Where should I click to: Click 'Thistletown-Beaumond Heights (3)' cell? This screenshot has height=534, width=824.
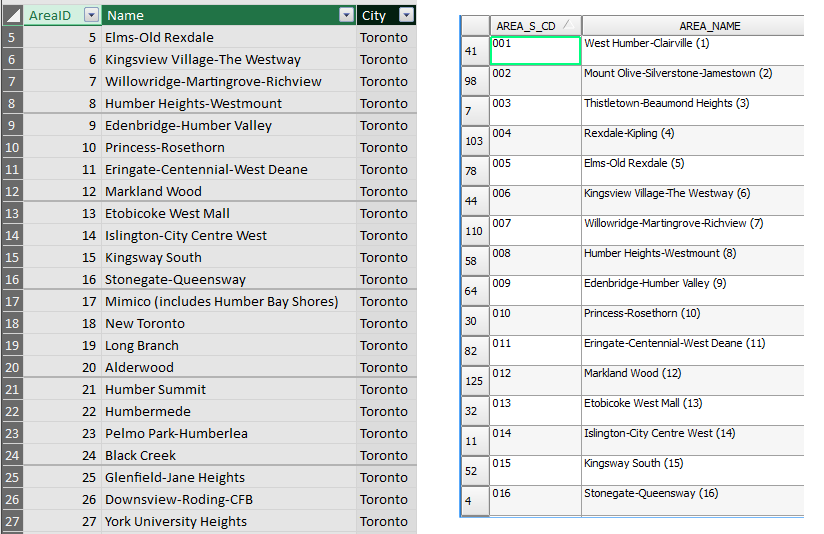(693, 110)
